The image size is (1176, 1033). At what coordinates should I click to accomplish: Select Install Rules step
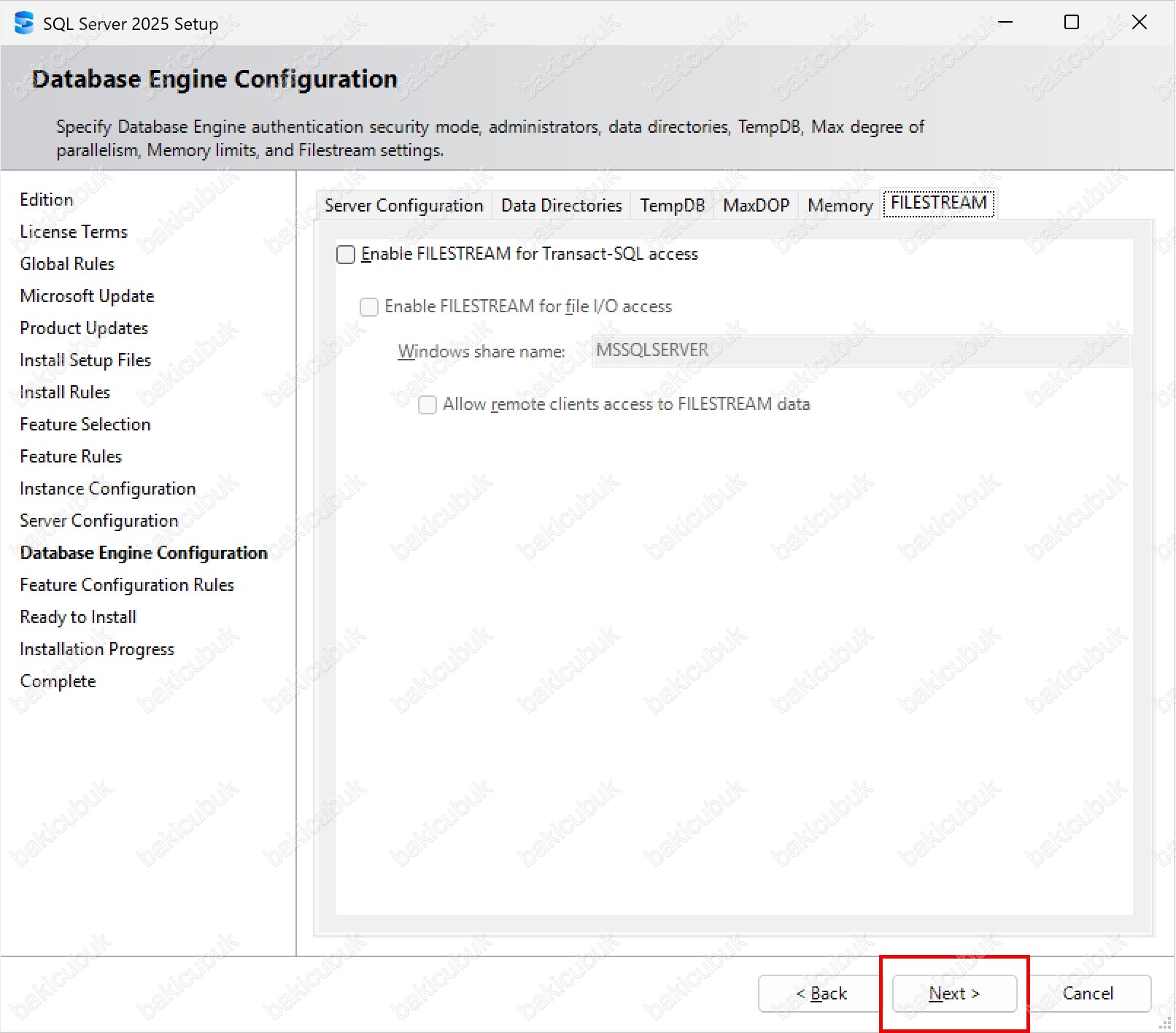pos(65,392)
